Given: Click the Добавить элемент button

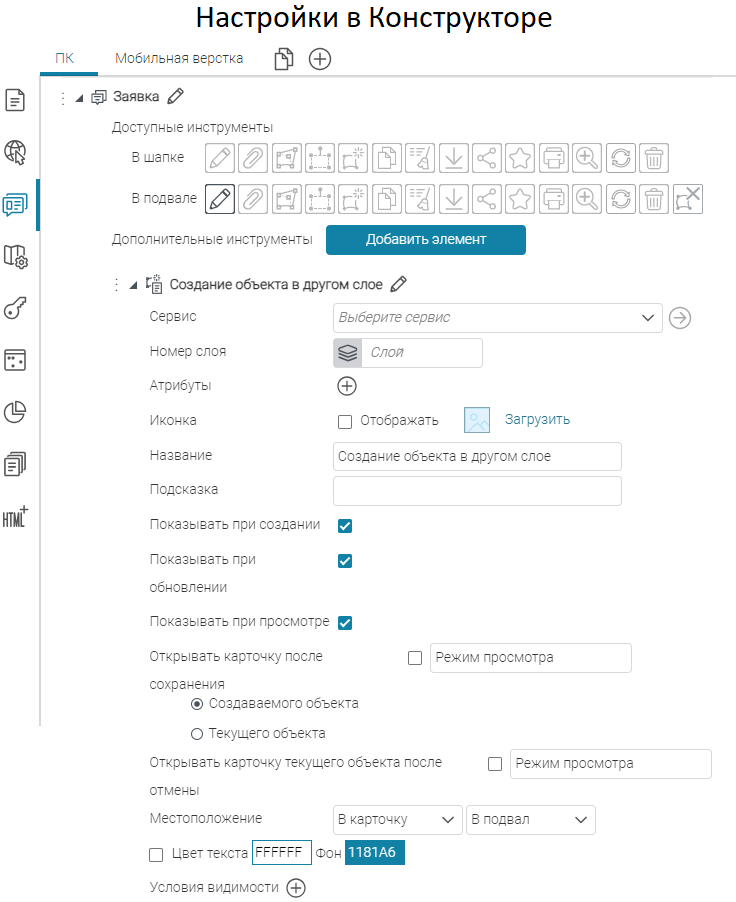Looking at the screenshot, I should [425, 240].
